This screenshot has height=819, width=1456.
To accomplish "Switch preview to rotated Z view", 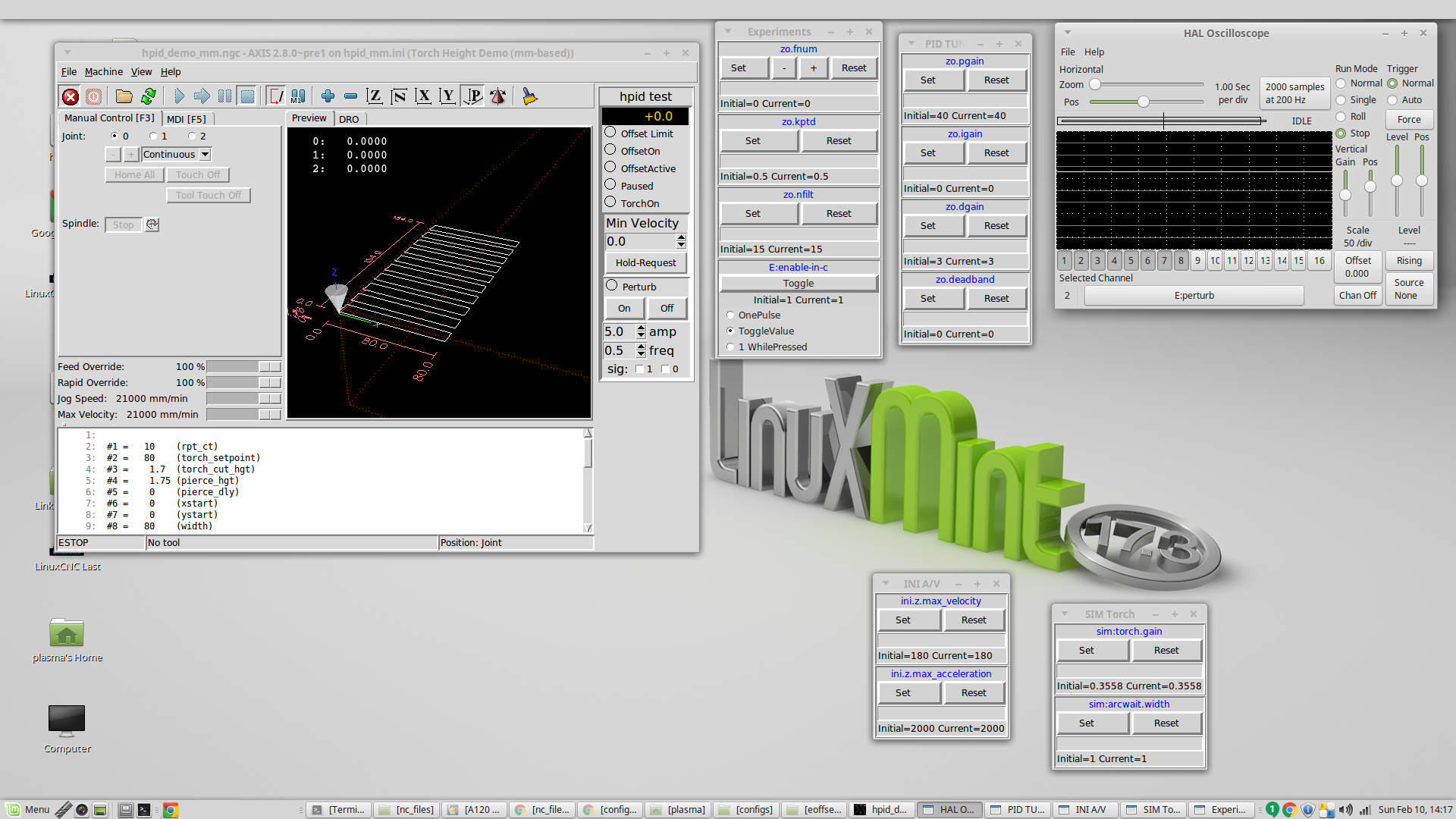I will (399, 96).
